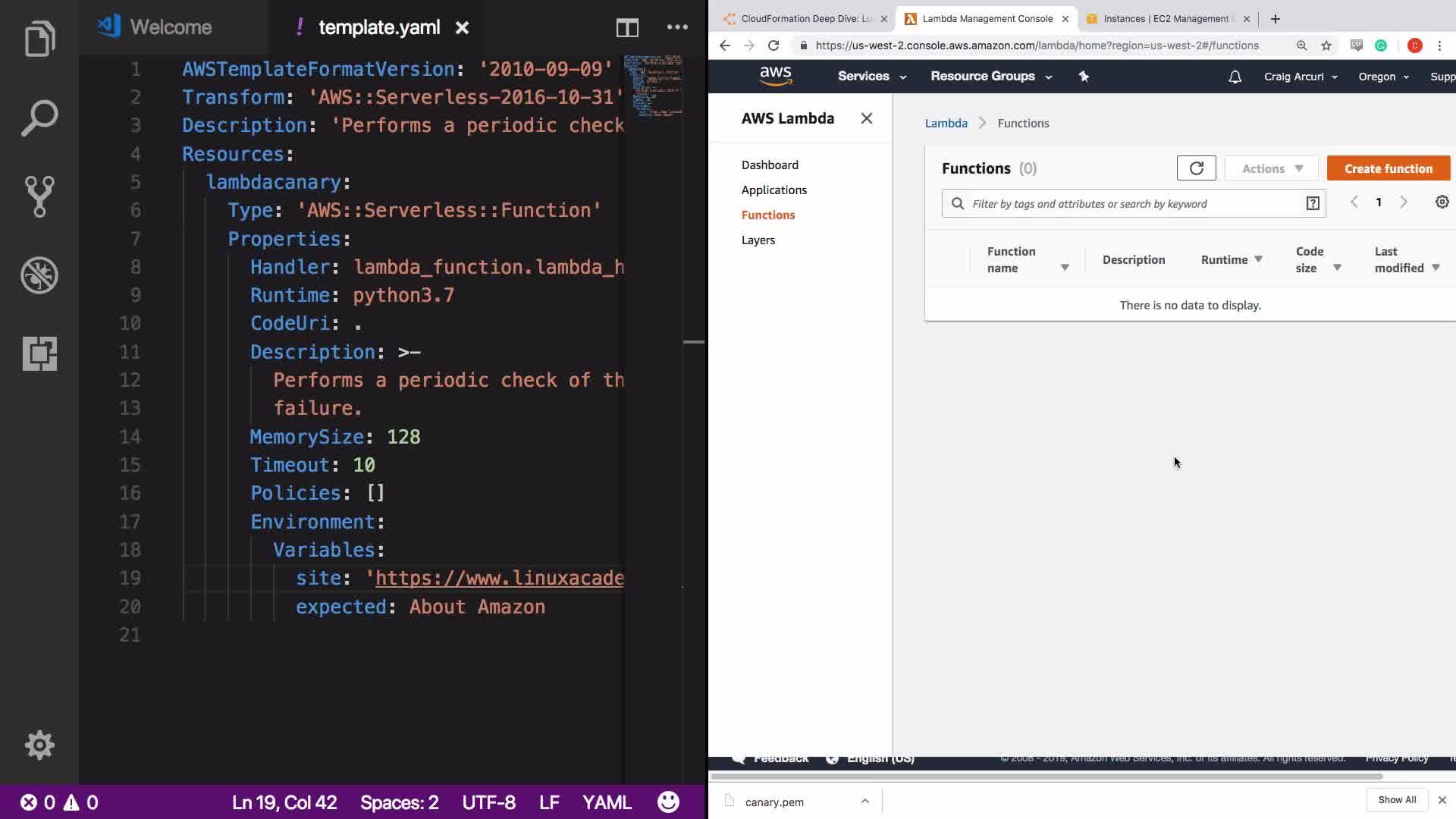Open the VS Code Explorer files icon
The height and width of the screenshot is (819, 1456).
[x=39, y=39]
